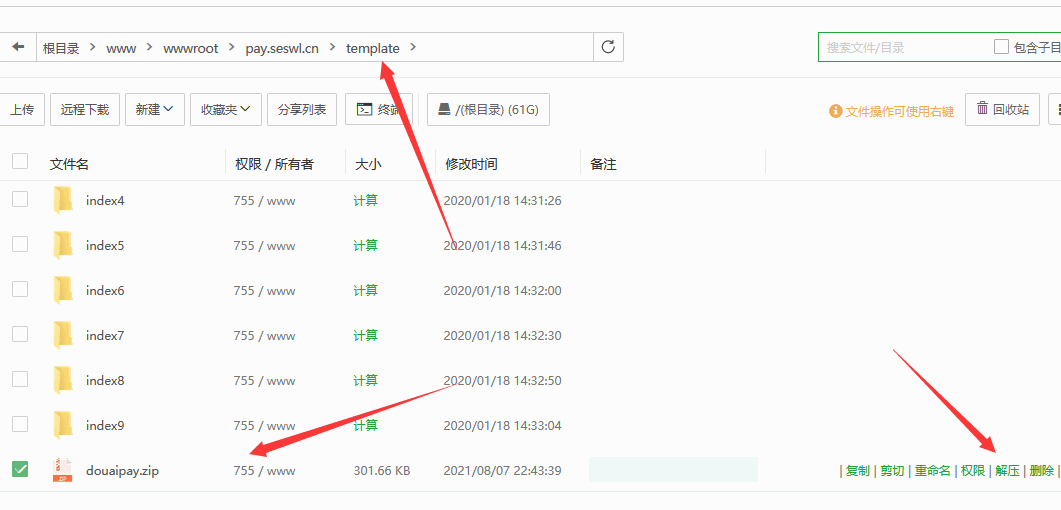
Task: Open the index4 folder icon
Action: pyautogui.click(x=63, y=200)
